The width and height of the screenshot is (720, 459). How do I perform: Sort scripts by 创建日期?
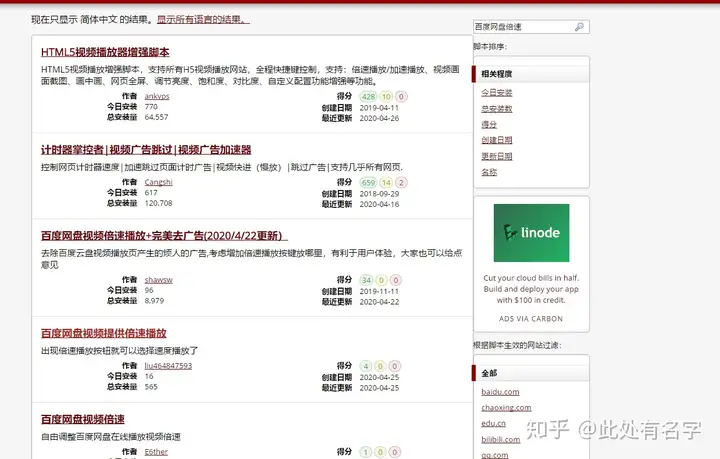496,140
